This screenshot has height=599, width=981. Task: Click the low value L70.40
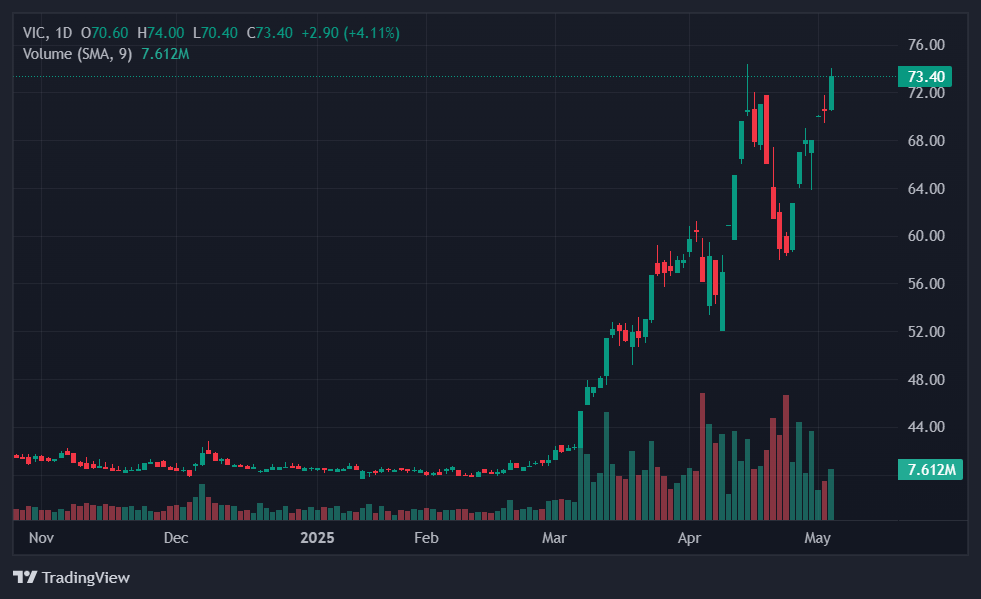click(x=215, y=33)
